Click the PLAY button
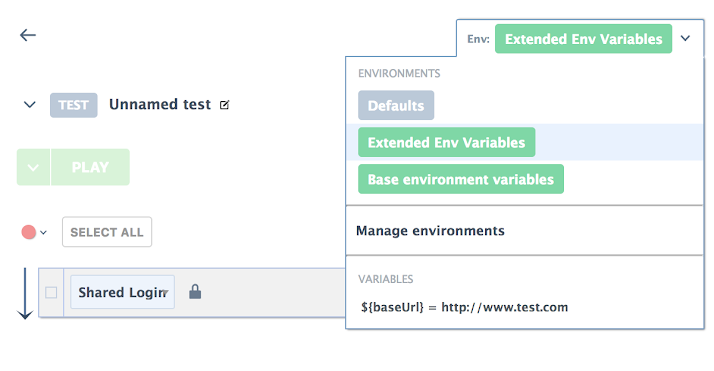The width and height of the screenshot is (714, 371). tap(90, 167)
